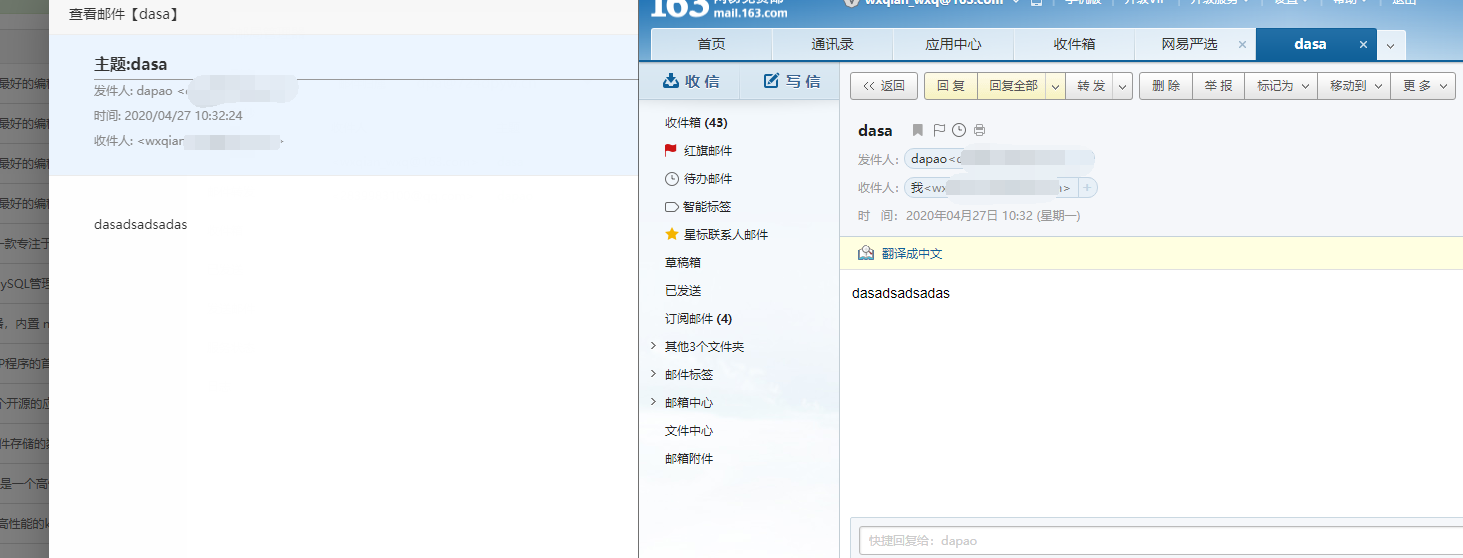
Task: Click 时间: 2020/04/27 10:32:24 in left window
Action: point(168,116)
